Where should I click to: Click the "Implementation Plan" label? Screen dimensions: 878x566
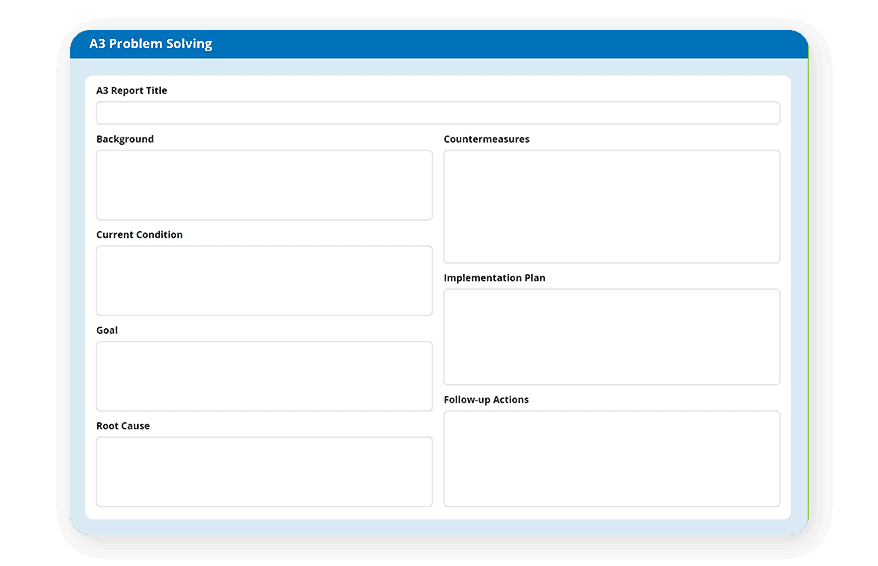coord(494,278)
